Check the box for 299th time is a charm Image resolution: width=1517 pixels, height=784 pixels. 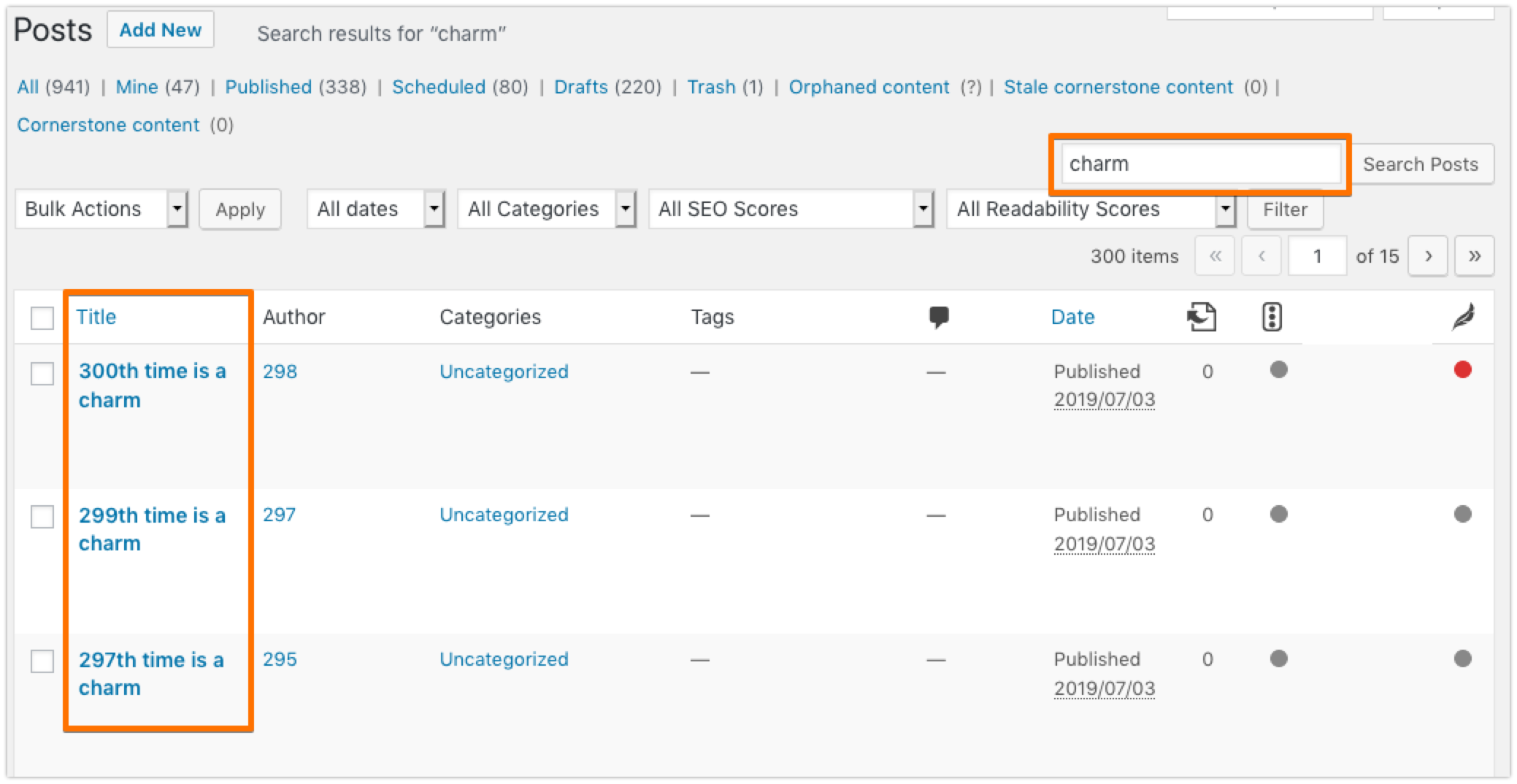point(42,516)
